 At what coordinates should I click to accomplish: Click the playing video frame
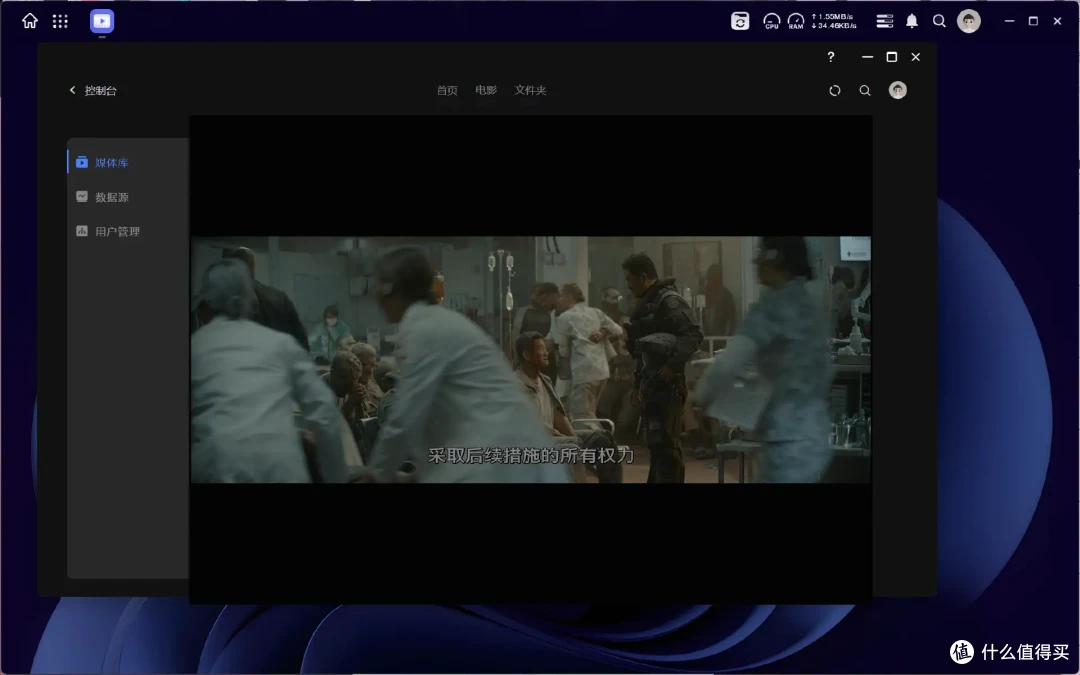pos(530,360)
